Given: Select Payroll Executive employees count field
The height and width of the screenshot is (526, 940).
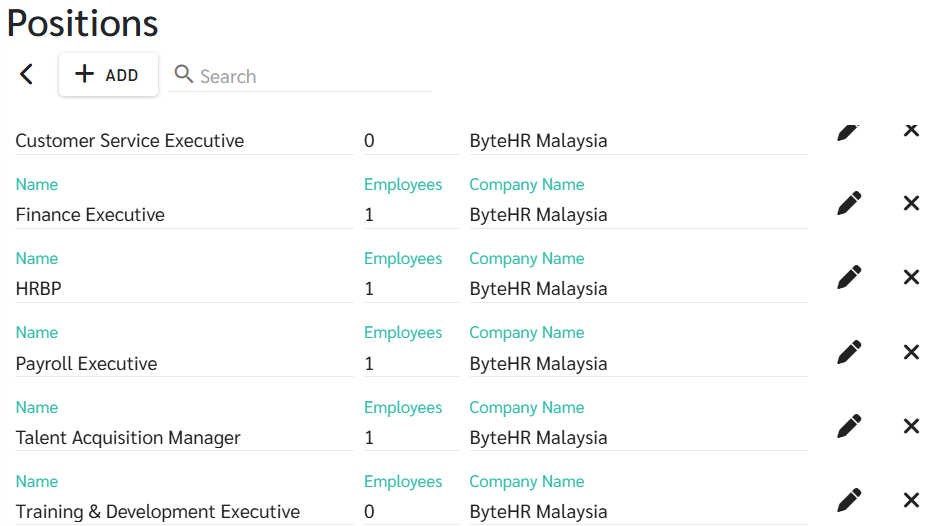Looking at the screenshot, I should (x=411, y=363).
